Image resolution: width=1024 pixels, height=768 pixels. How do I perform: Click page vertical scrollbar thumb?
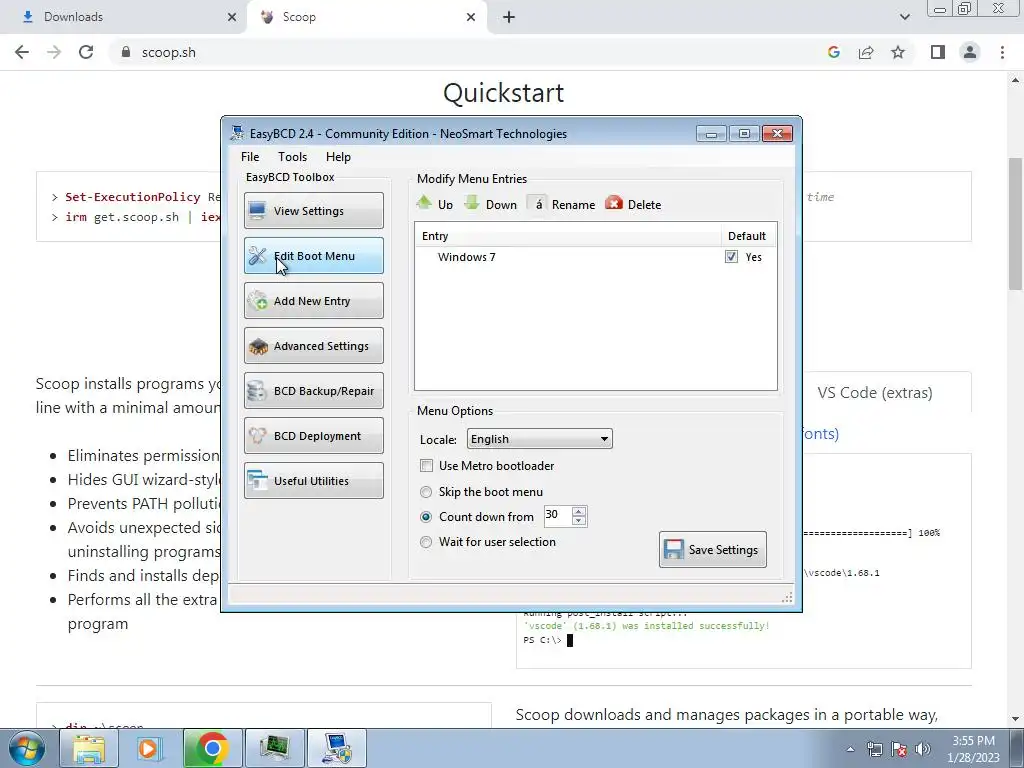(x=1016, y=223)
